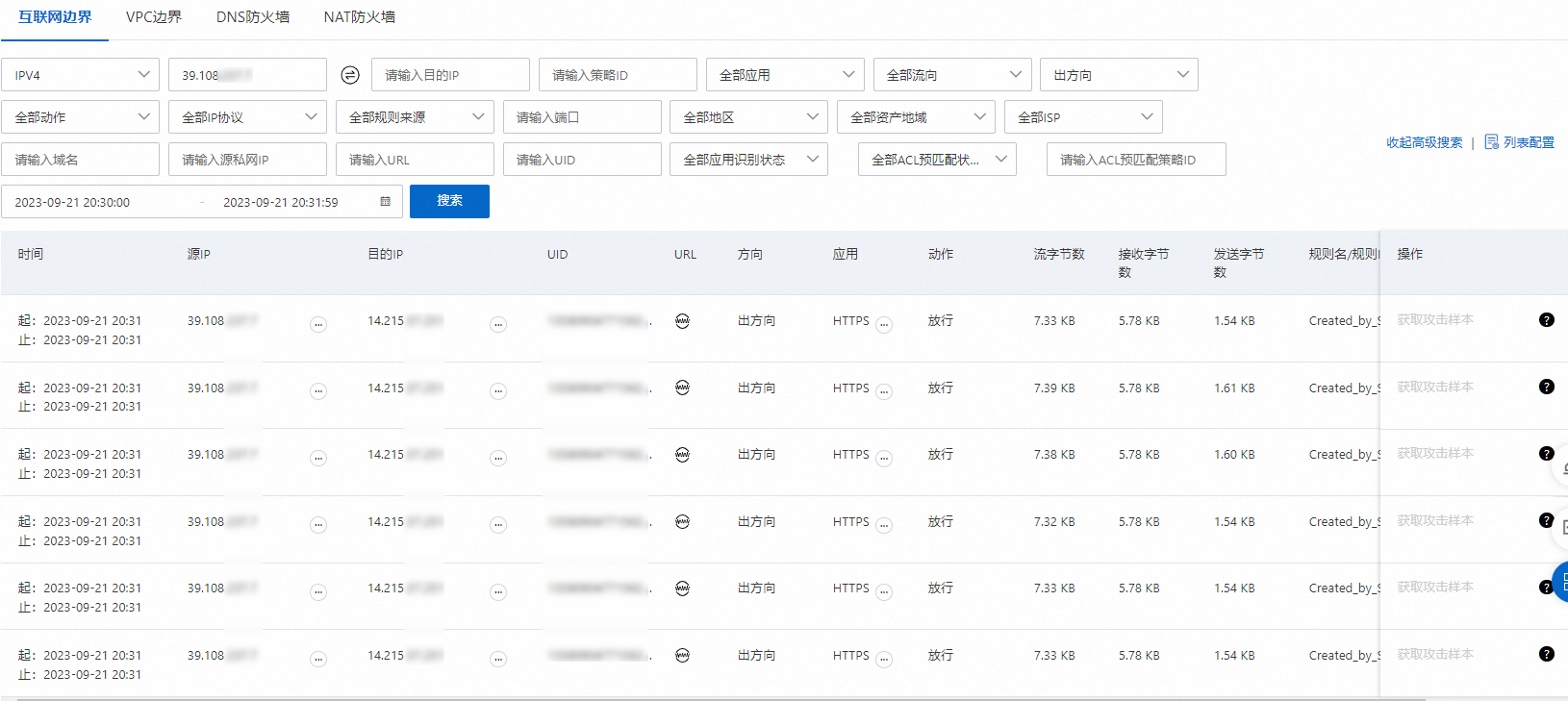Screen dimensions: 1568x701
Task: Focus the 请输入UID field
Action: [582, 160]
